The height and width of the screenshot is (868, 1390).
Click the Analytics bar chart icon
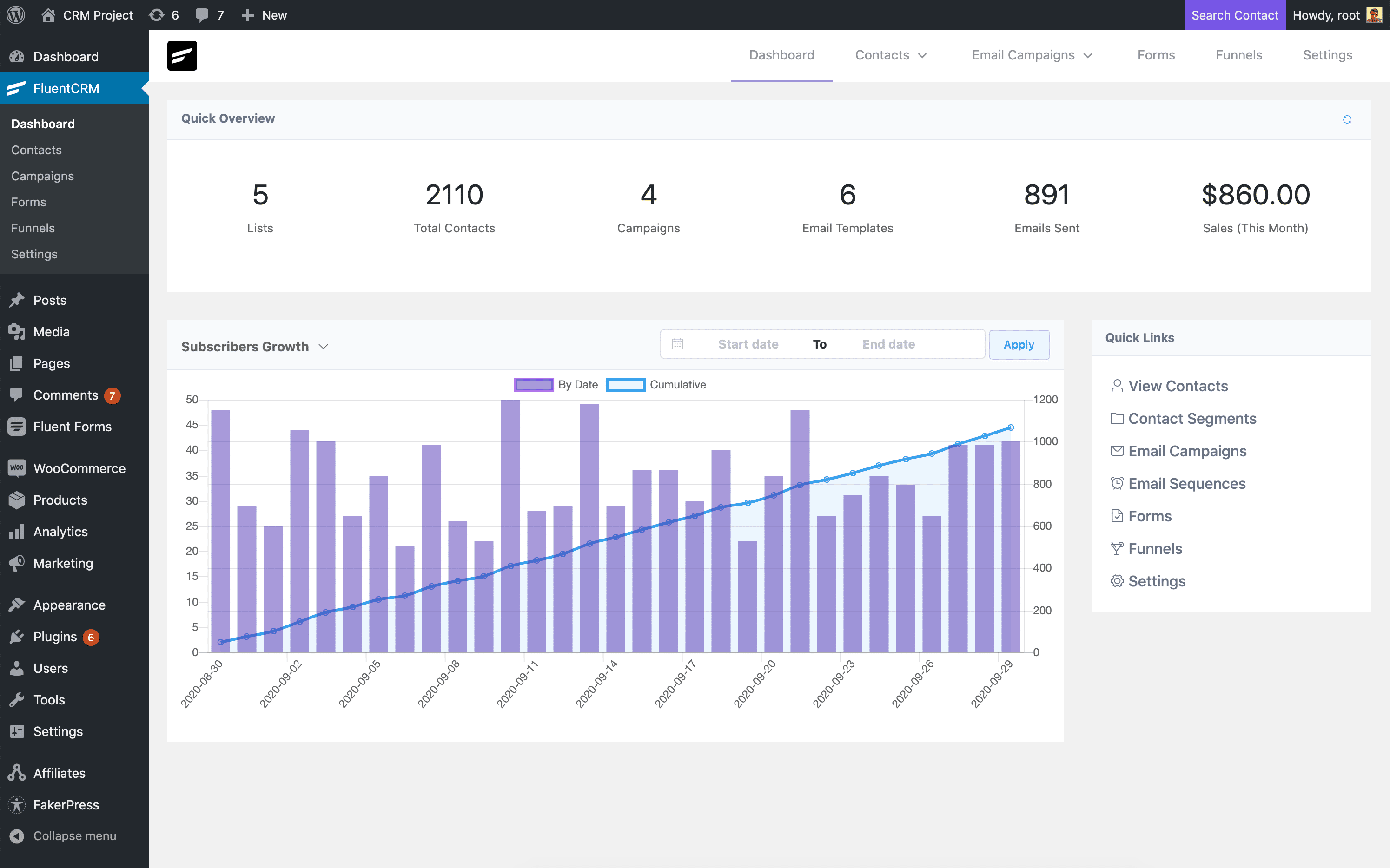(17, 532)
